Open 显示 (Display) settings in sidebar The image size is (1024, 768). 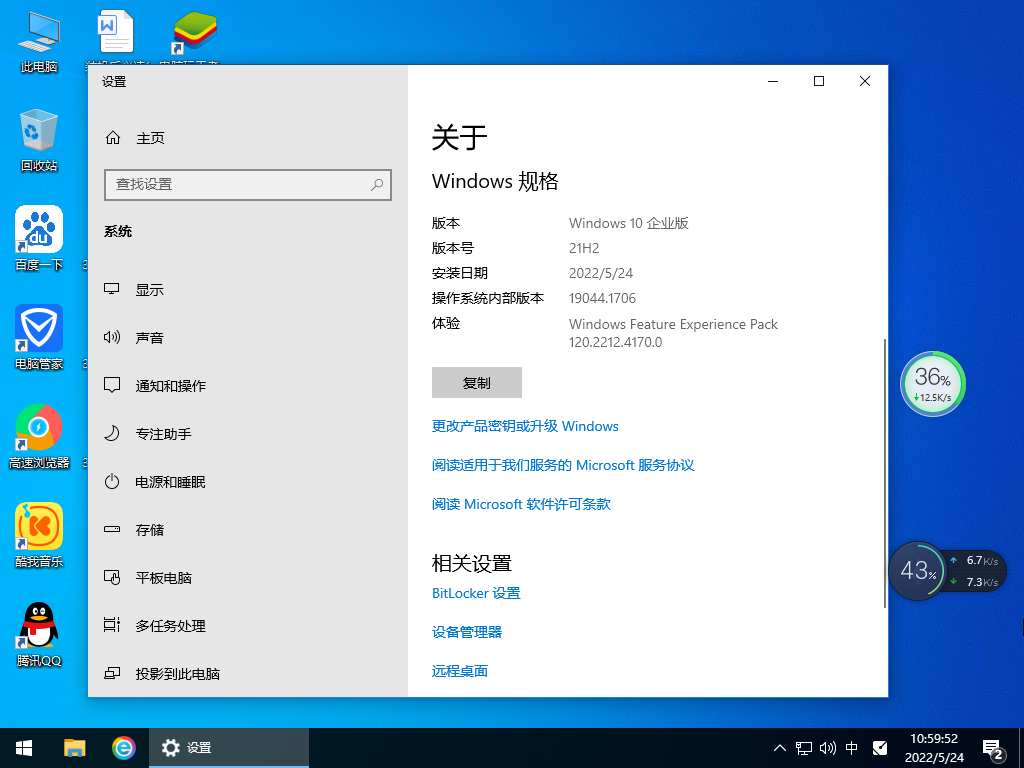(x=150, y=289)
